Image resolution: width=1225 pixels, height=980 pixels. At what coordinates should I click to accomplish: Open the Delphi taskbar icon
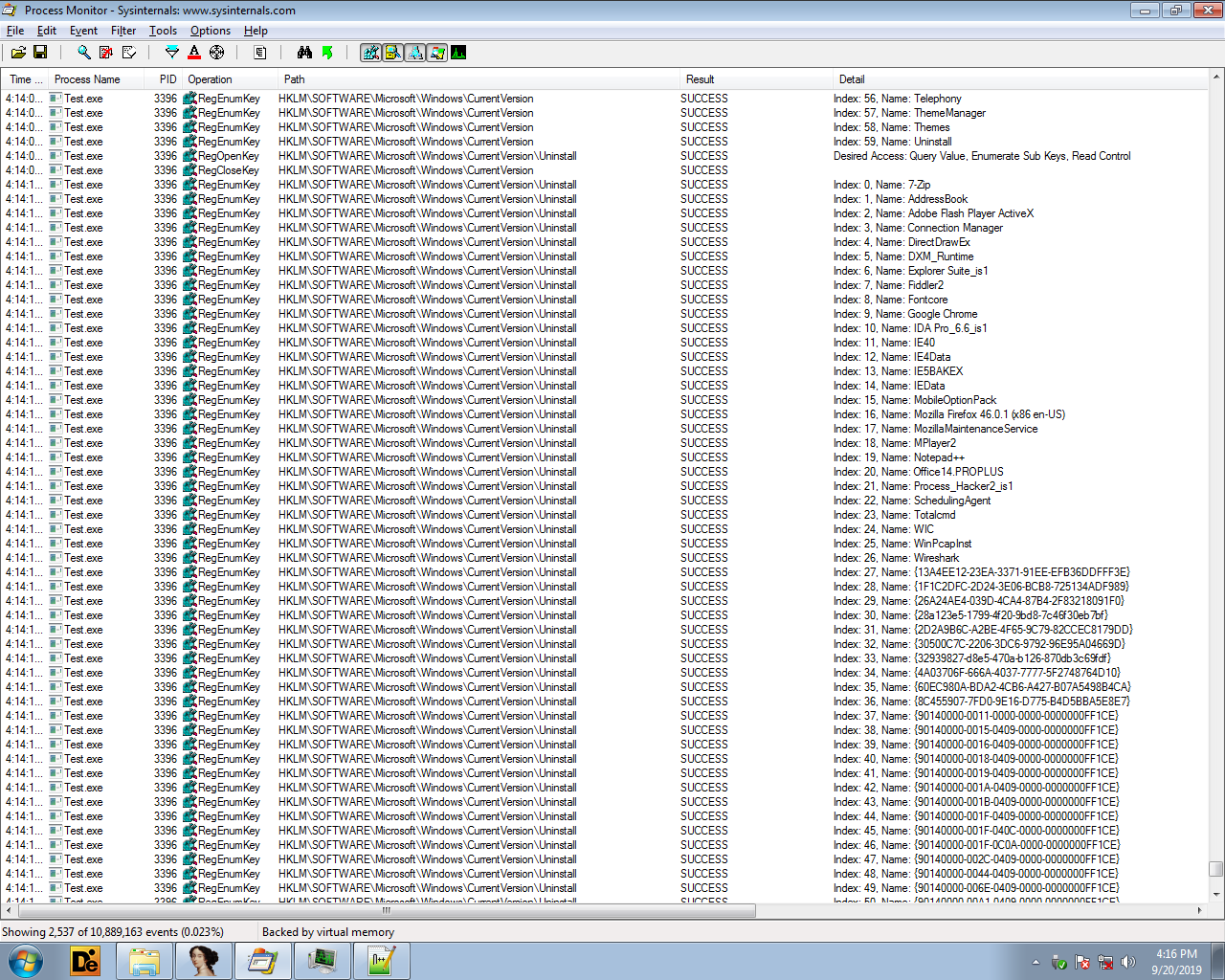click(x=85, y=961)
